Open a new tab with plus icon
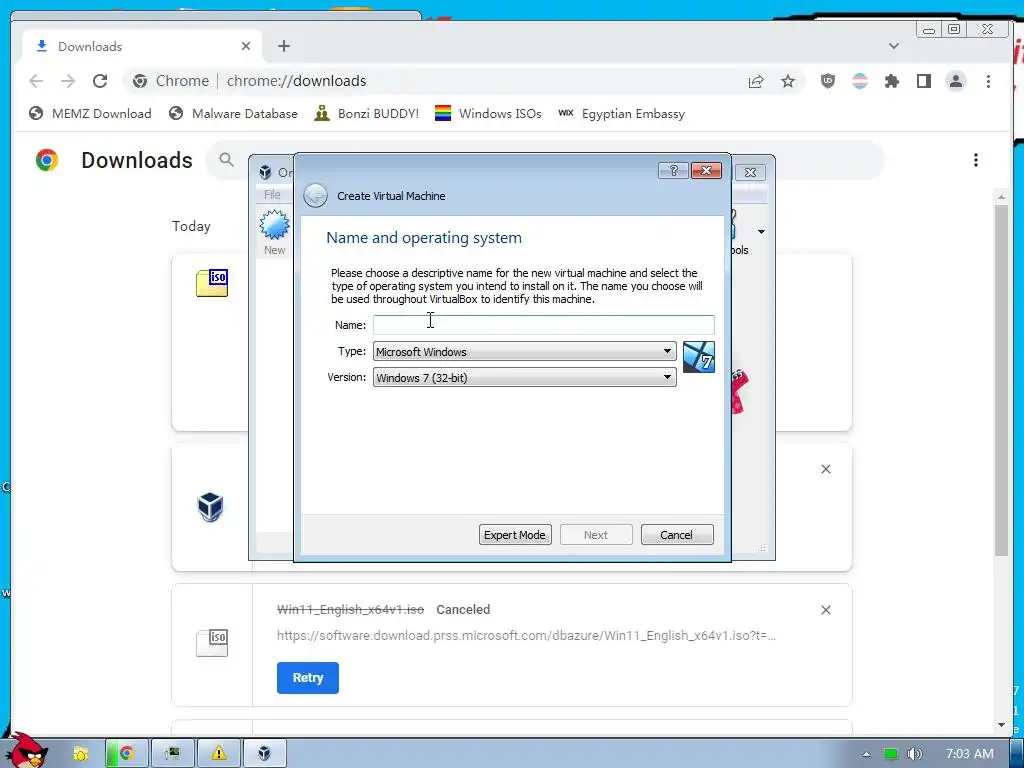The image size is (1024, 768). click(x=283, y=46)
